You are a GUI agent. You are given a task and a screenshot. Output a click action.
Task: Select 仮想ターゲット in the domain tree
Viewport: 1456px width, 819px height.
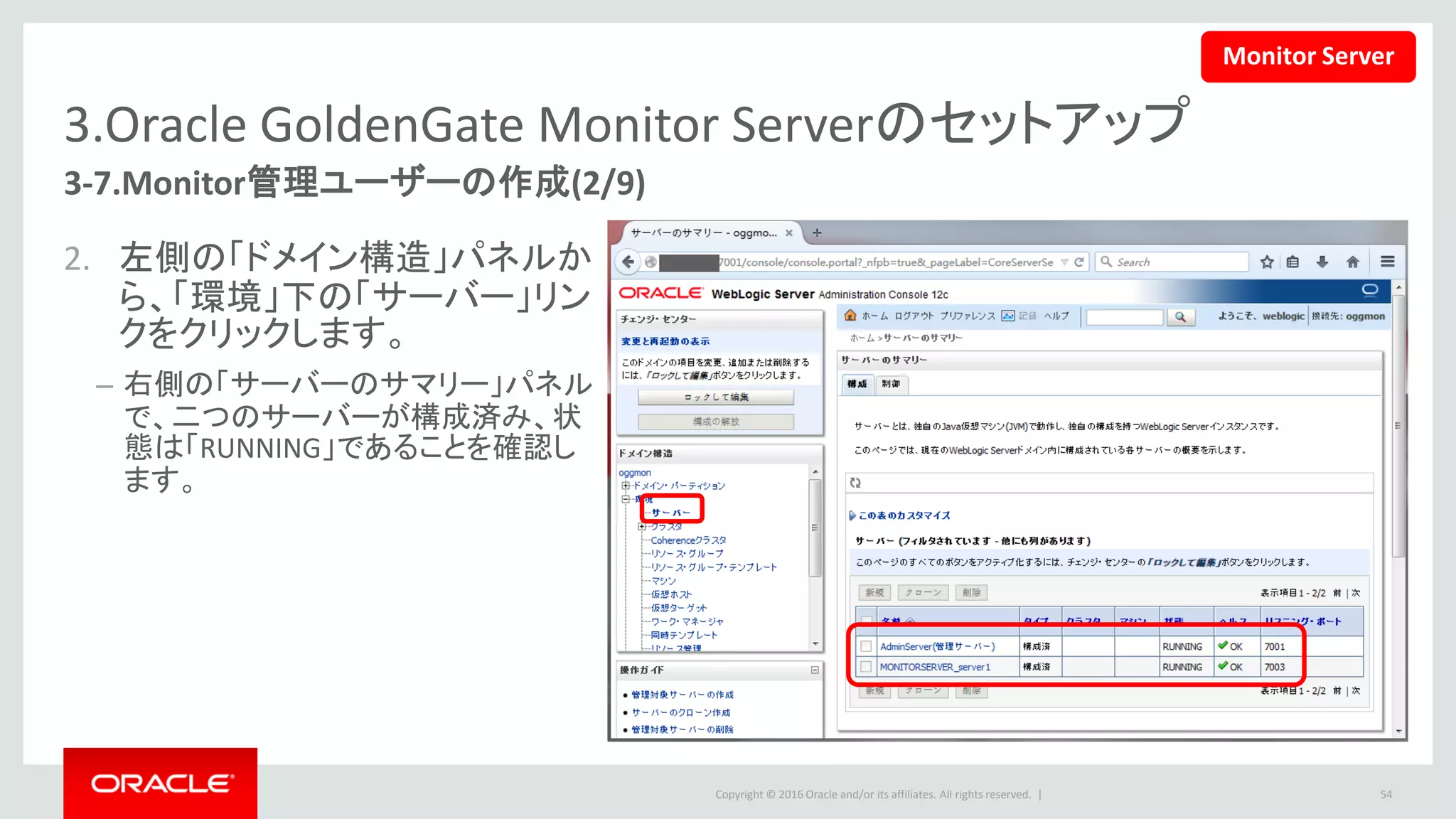pyautogui.click(x=679, y=608)
